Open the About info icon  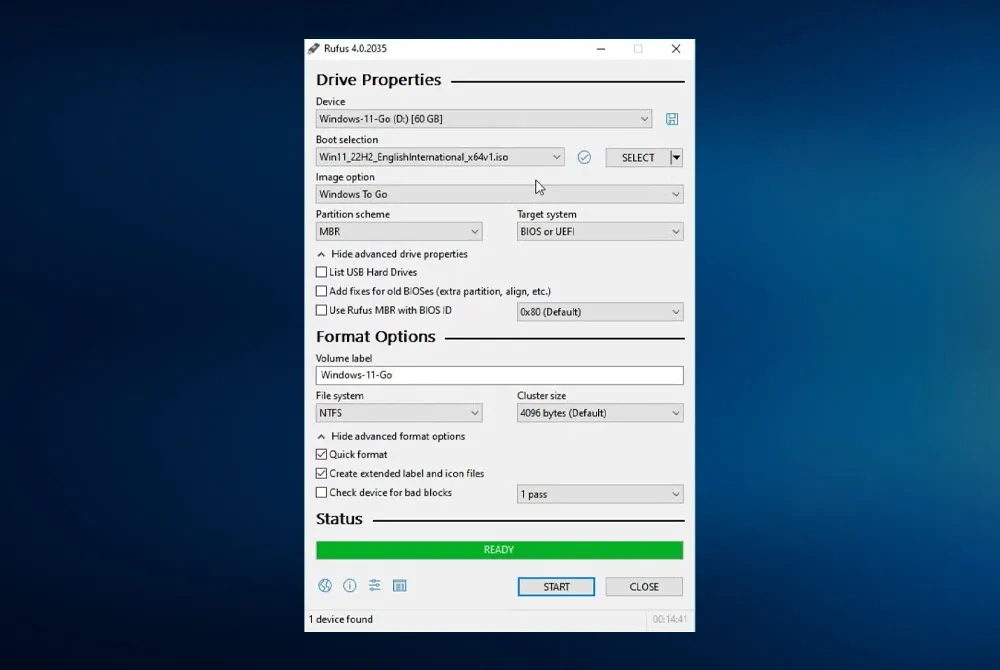point(349,585)
